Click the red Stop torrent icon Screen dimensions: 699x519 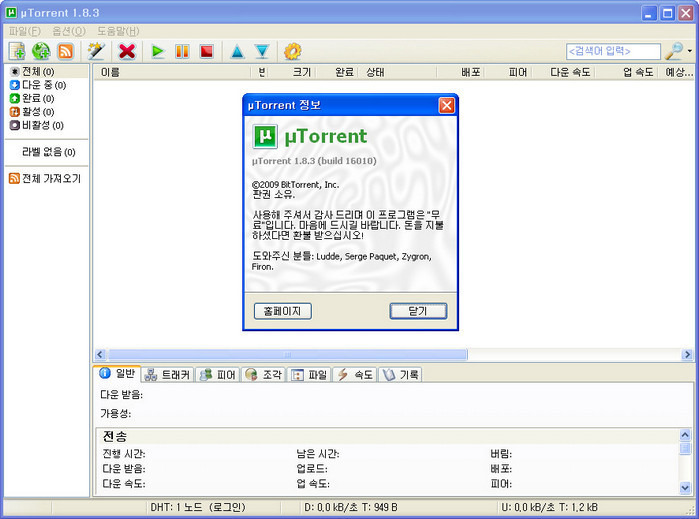click(x=206, y=51)
